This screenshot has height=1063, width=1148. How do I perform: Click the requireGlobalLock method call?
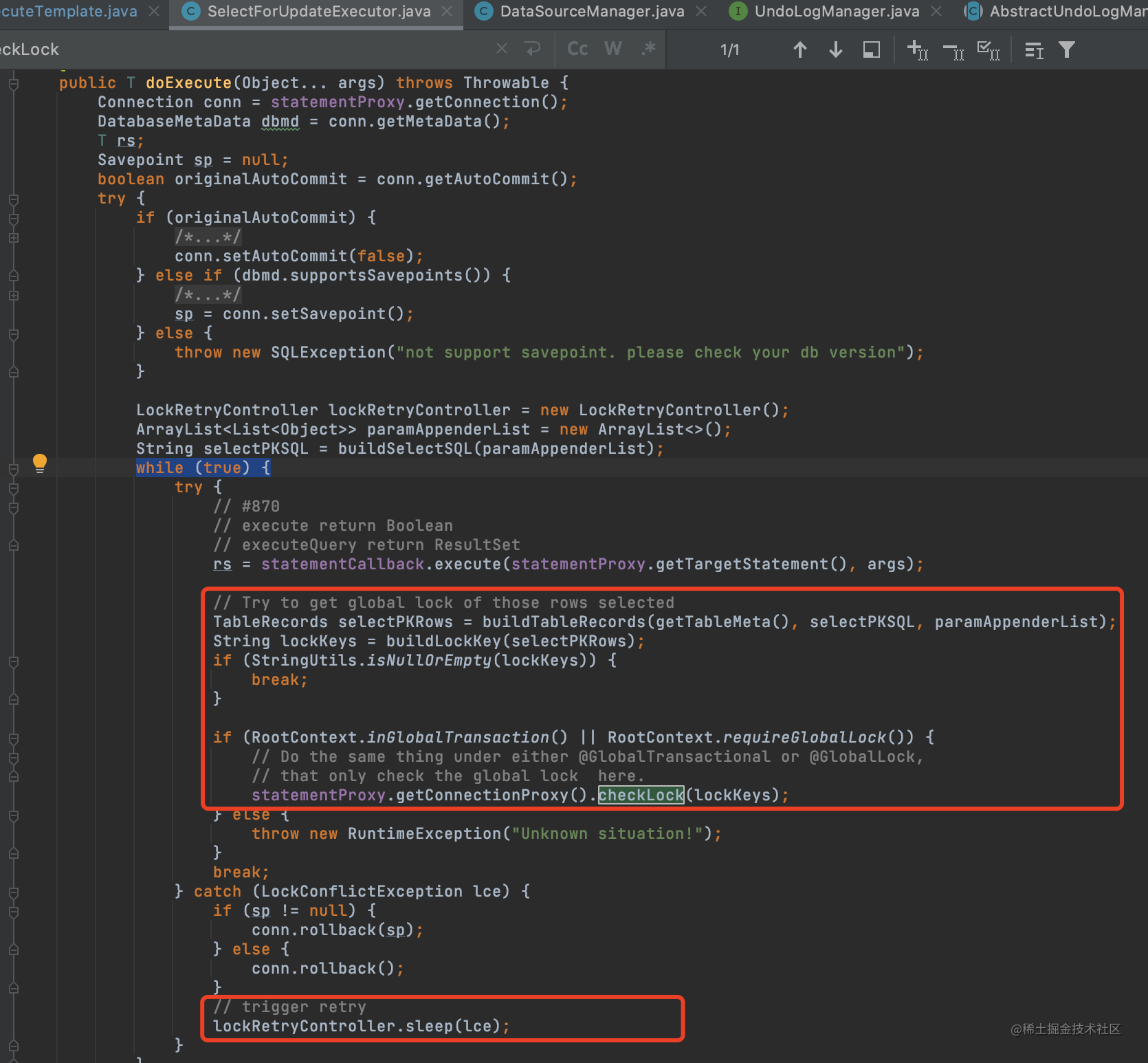point(804,737)
